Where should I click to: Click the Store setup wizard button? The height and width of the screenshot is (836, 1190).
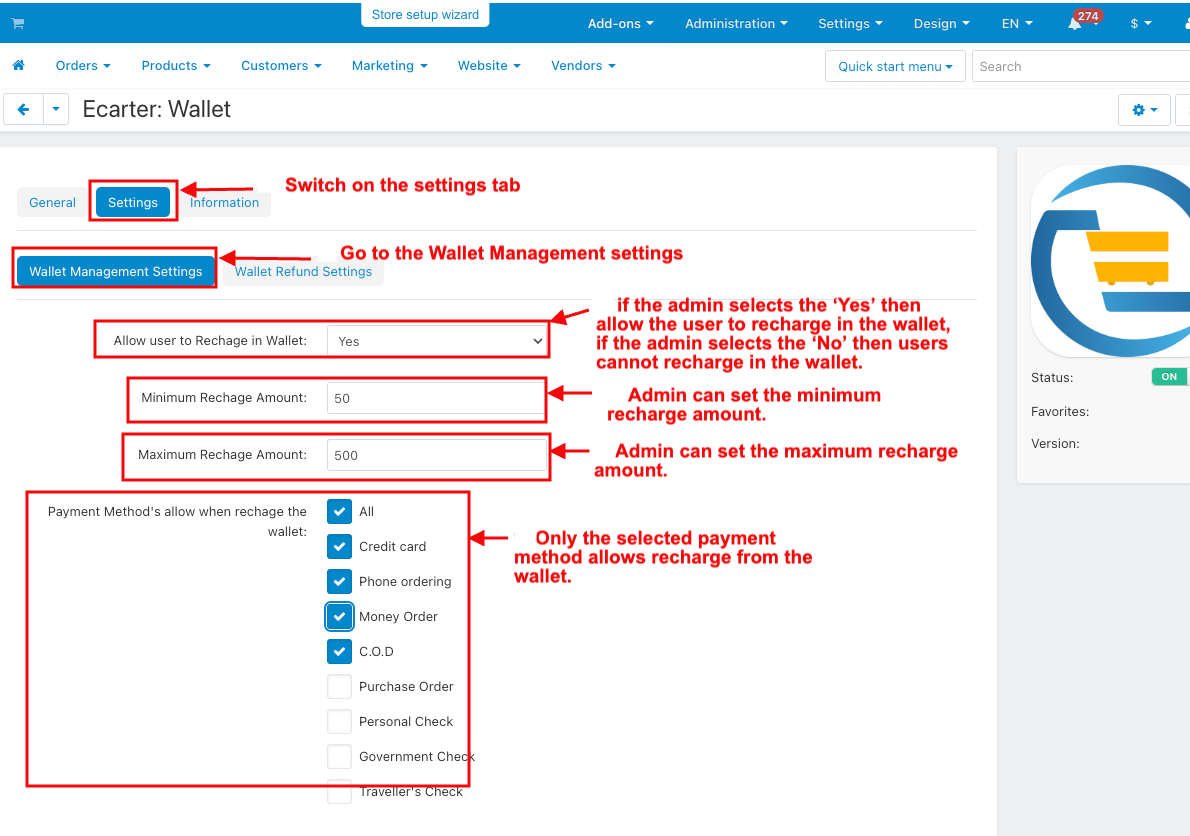[425, 15]
